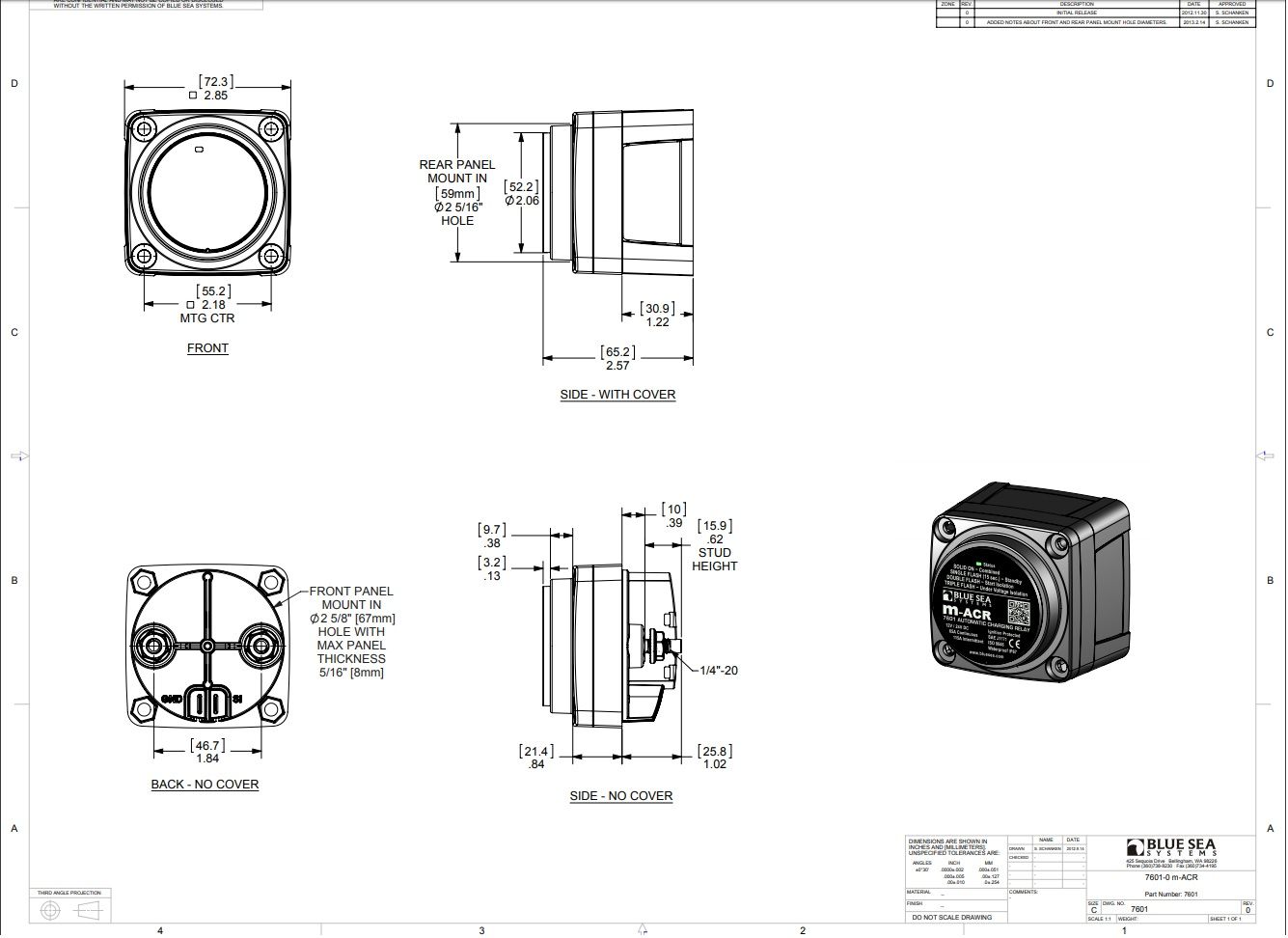Click the CE mark on the product label
The height and width of the screenshot is (938, 1288).
(x=1014, y=644)
